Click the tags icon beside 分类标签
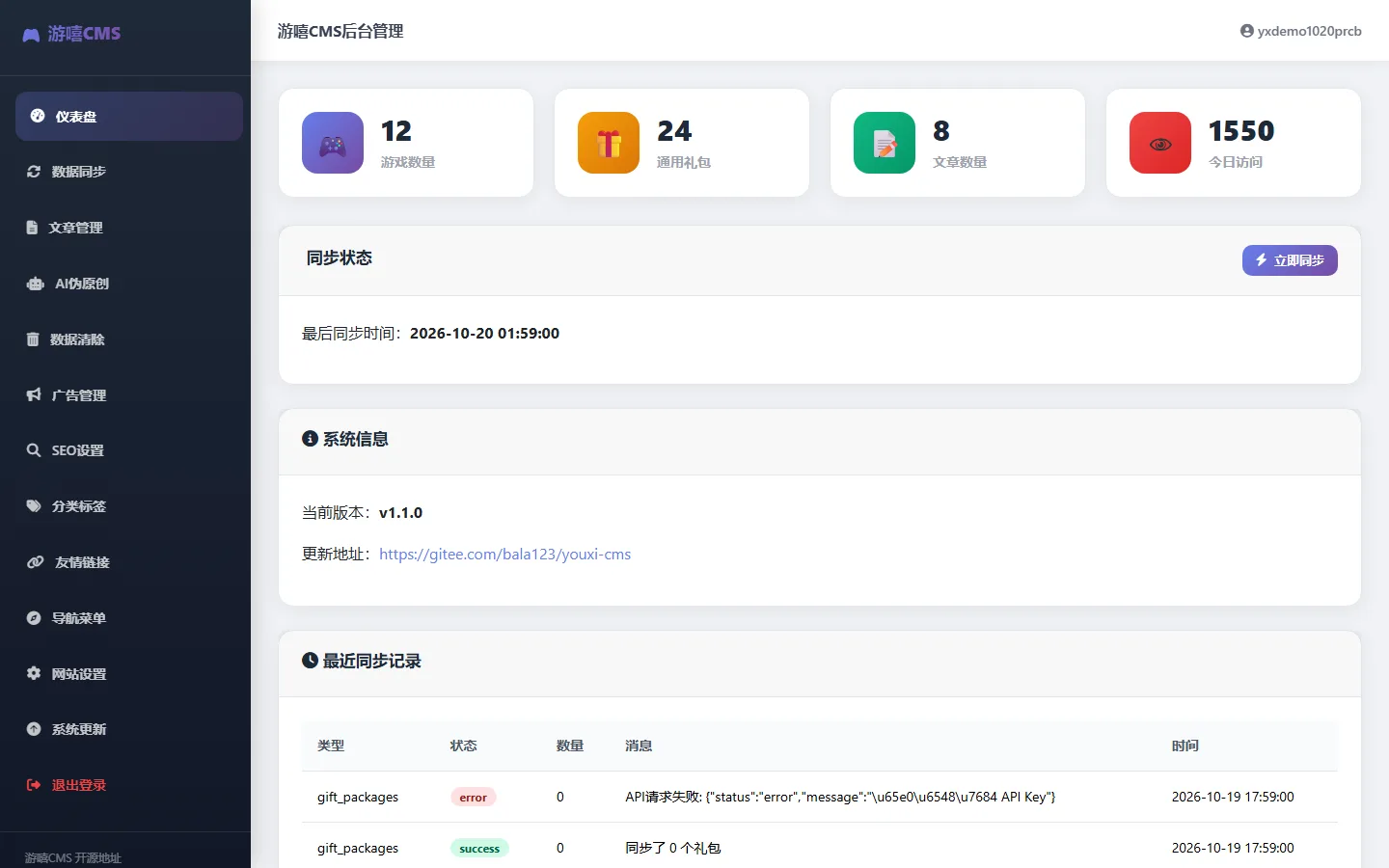The width and height of the screenshot is (1389, 868). [34, 506]
